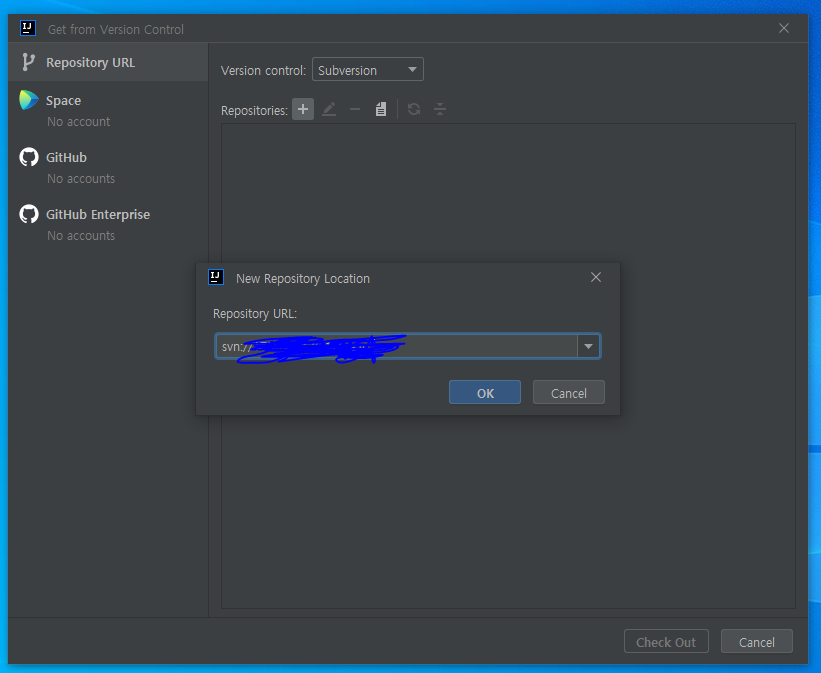Click the Check Out button
821x673 pixels.
pos(666,642)
